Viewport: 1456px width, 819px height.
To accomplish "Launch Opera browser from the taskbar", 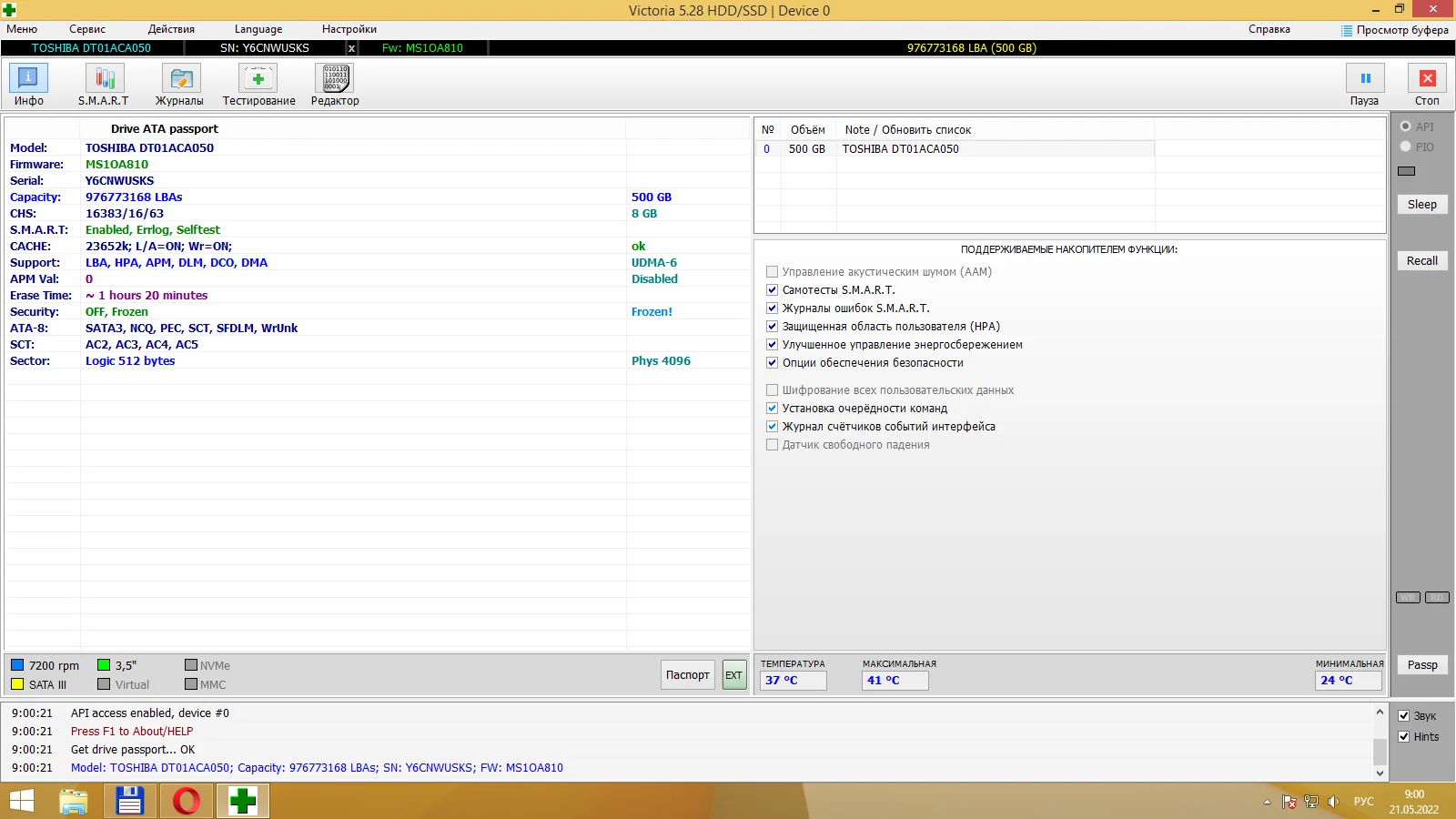I will click(187, 802).
